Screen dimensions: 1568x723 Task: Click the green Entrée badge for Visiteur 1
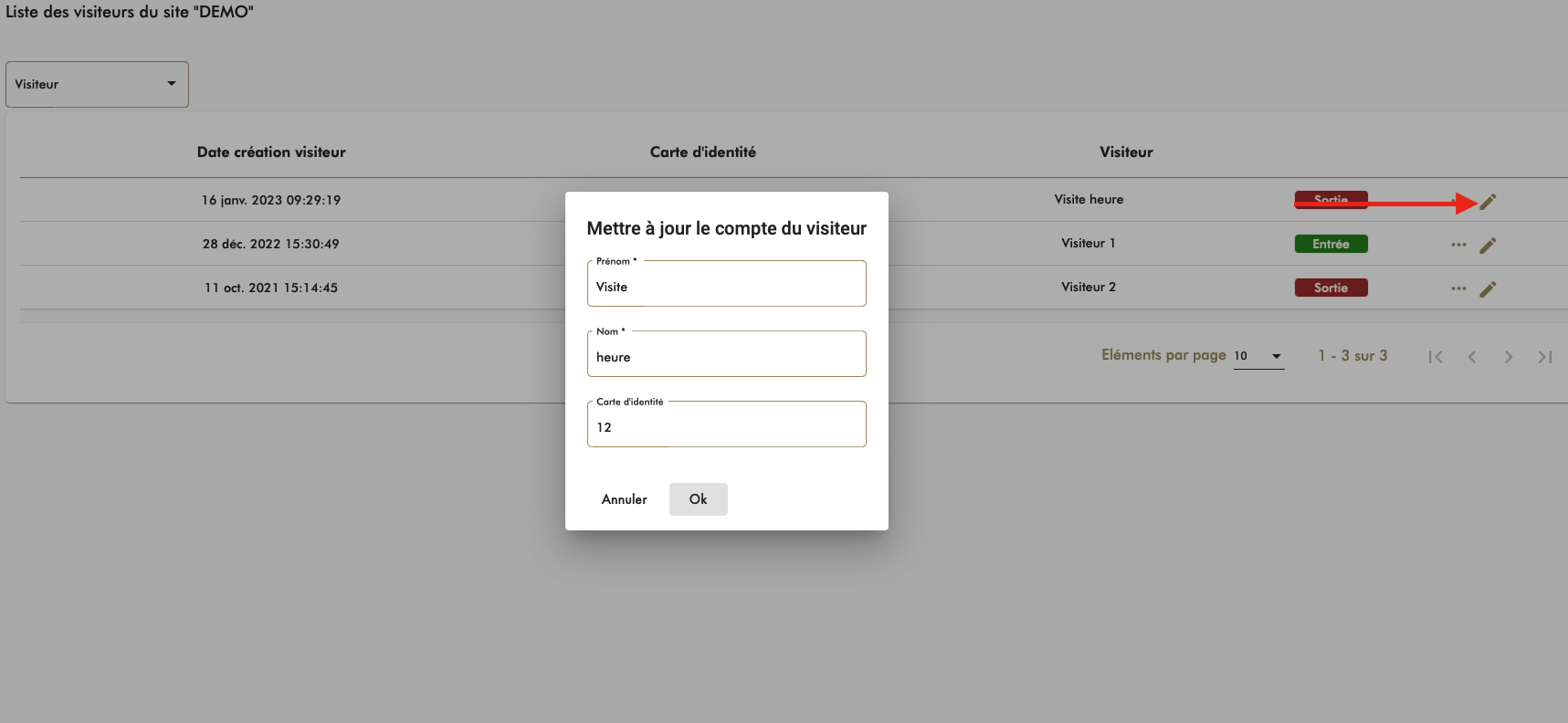click(x=1331, y=244)
